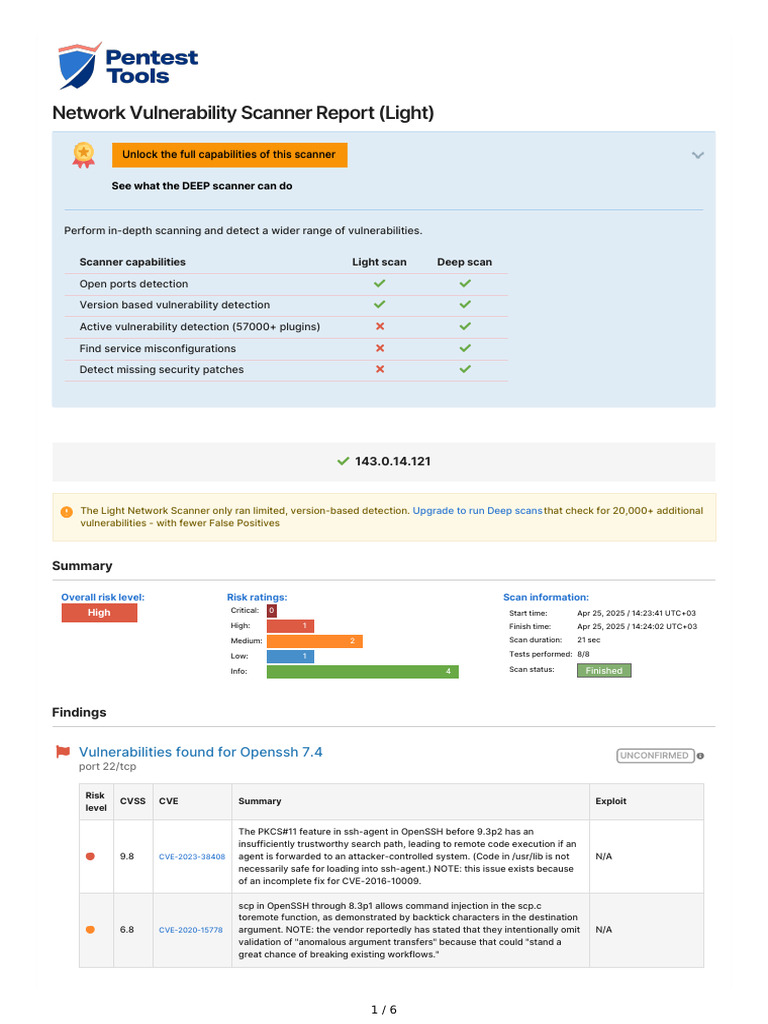Click the Exploit column header
Screen dimensions: 768x1024
point(611,801)
